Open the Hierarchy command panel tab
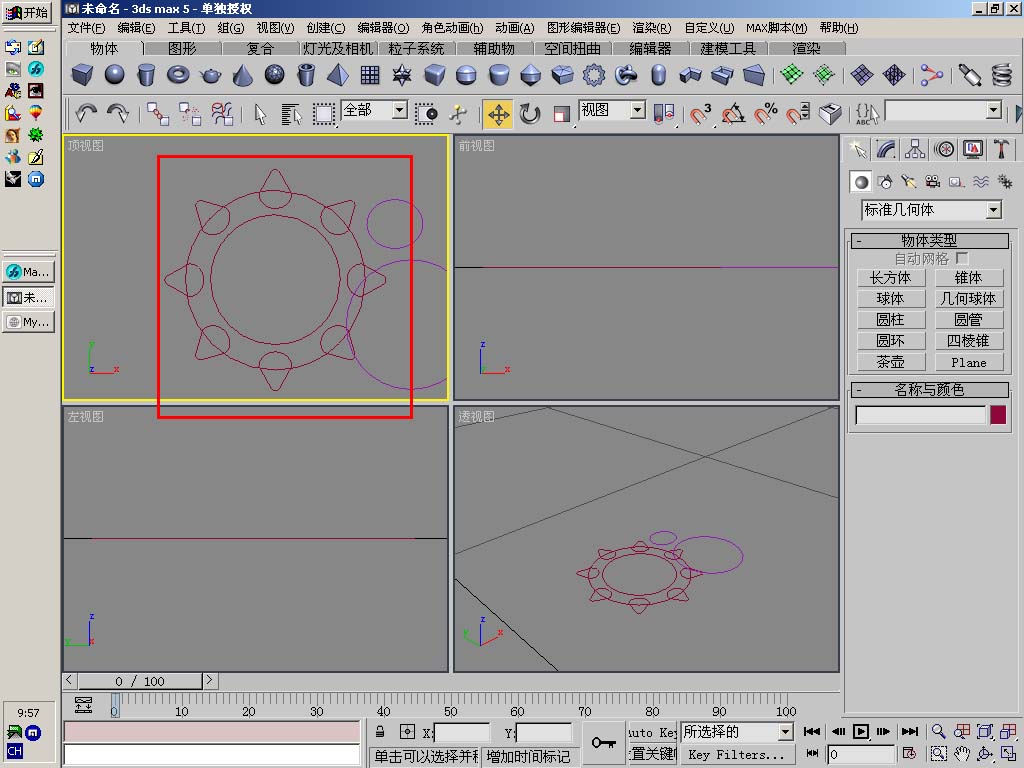1024x768 pixels. 915,150
